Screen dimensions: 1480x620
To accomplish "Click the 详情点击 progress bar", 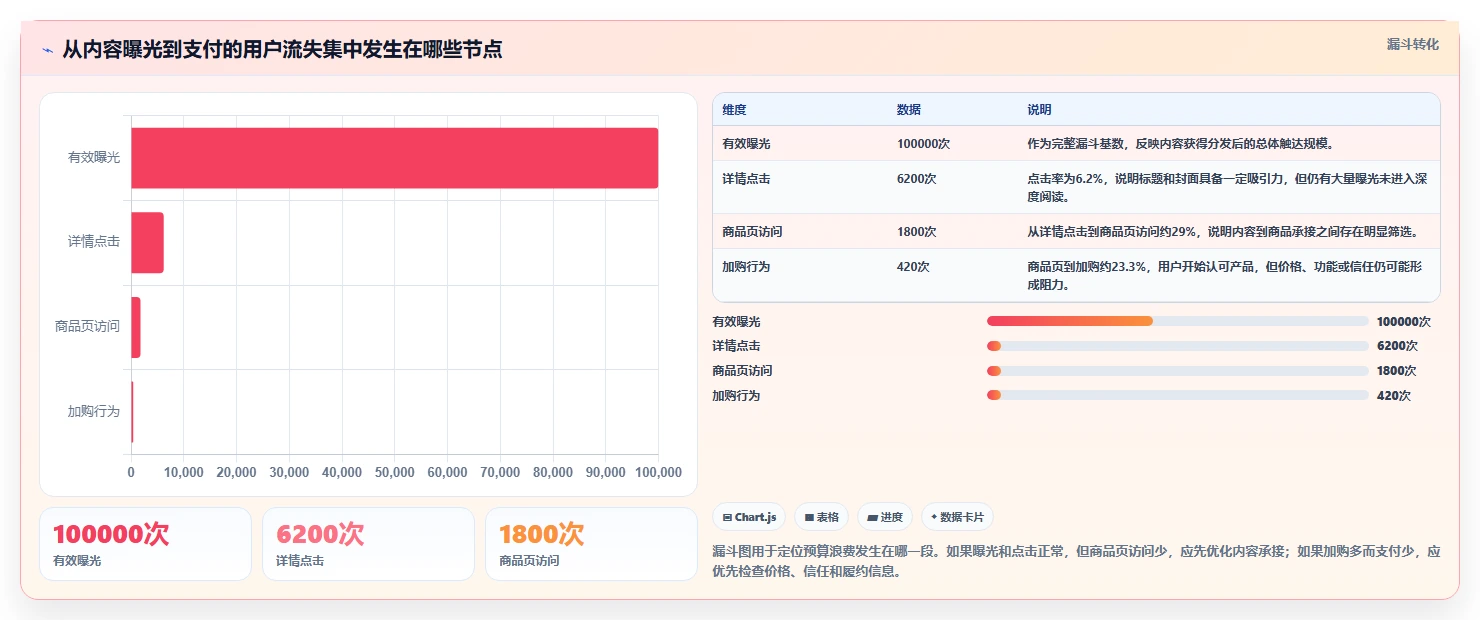I will (x=1177, y=346).
